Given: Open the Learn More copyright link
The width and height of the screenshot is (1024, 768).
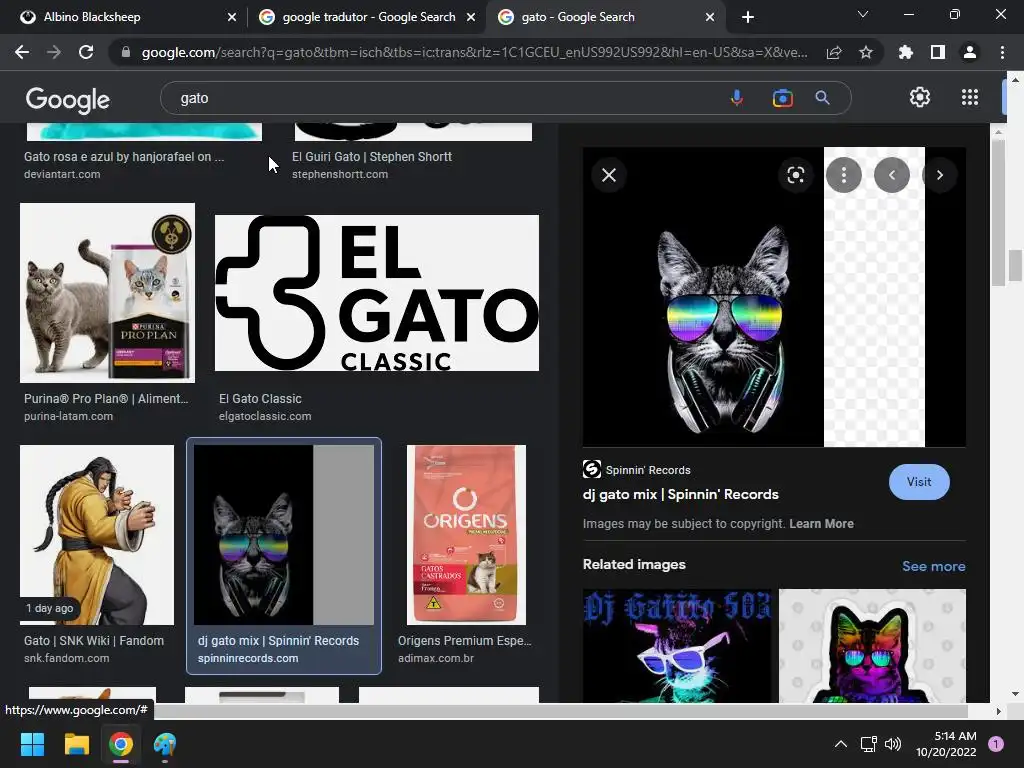Looking at the screenshot, I should 821,524.
